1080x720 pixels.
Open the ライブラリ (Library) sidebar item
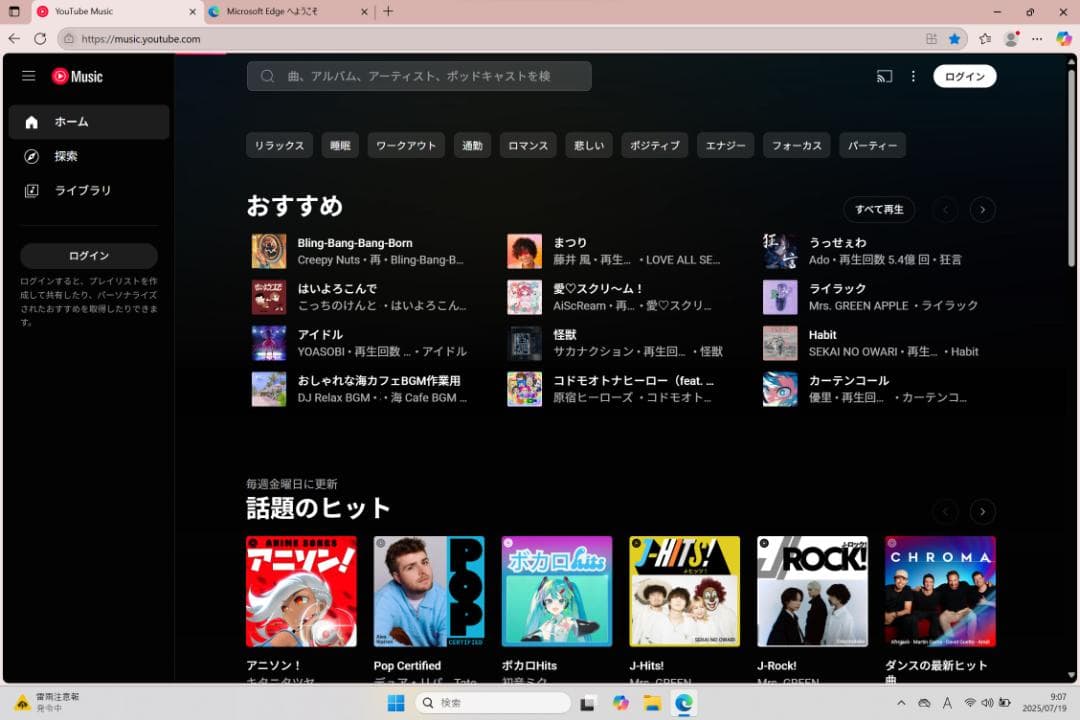[82, 190]
